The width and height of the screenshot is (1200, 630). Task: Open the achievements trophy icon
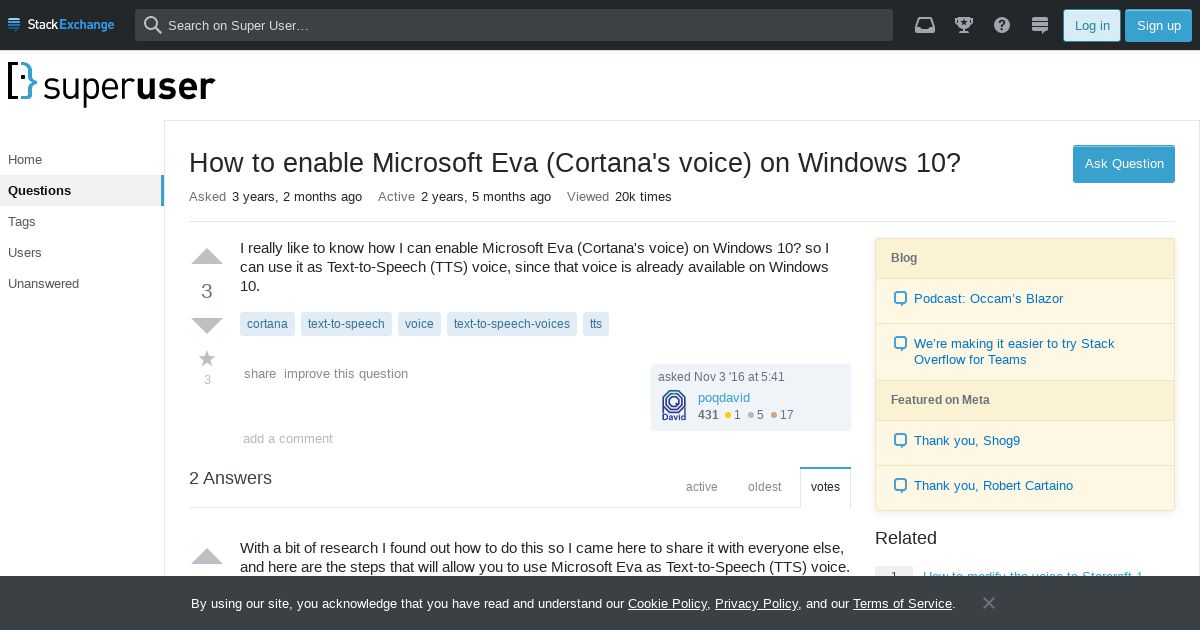[964, 25]
